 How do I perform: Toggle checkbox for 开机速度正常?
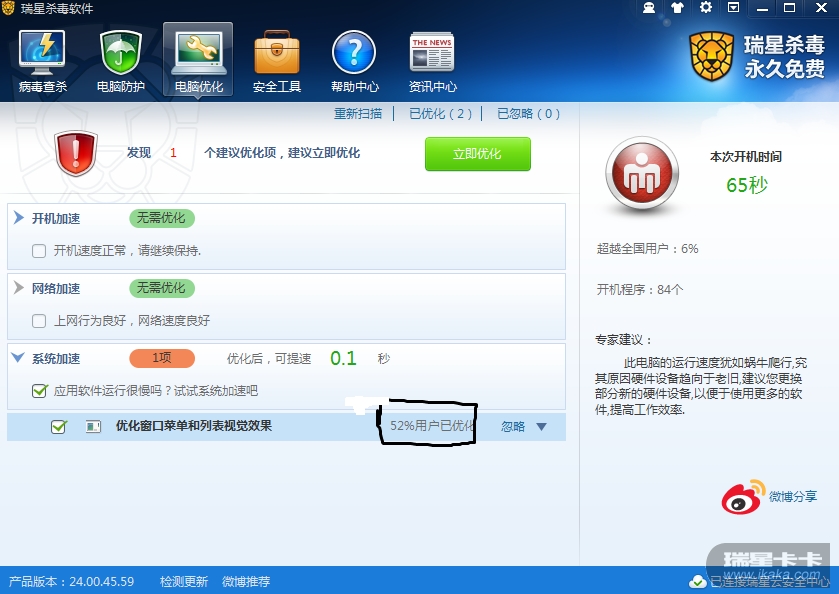pyautogui.click(x=39, y=250)
